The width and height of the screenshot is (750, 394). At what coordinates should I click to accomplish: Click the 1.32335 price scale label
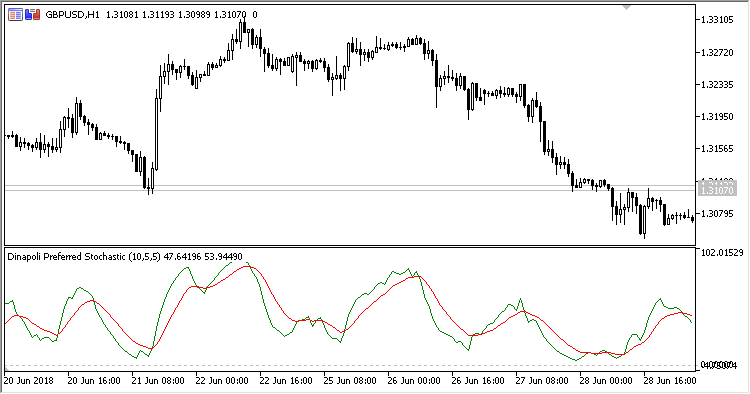click(717, 85)
